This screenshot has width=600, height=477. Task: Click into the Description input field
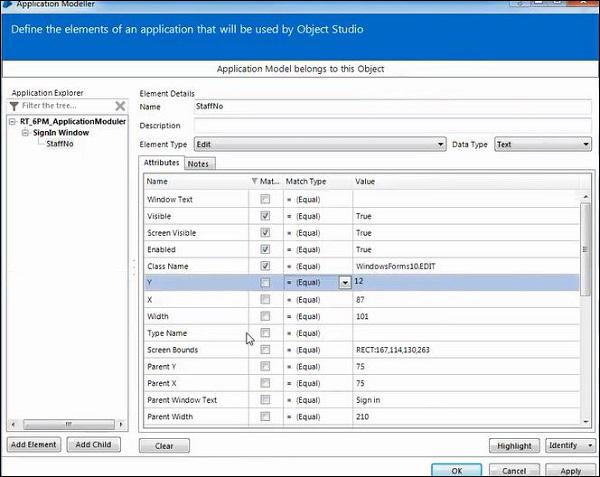click(392, 125)
